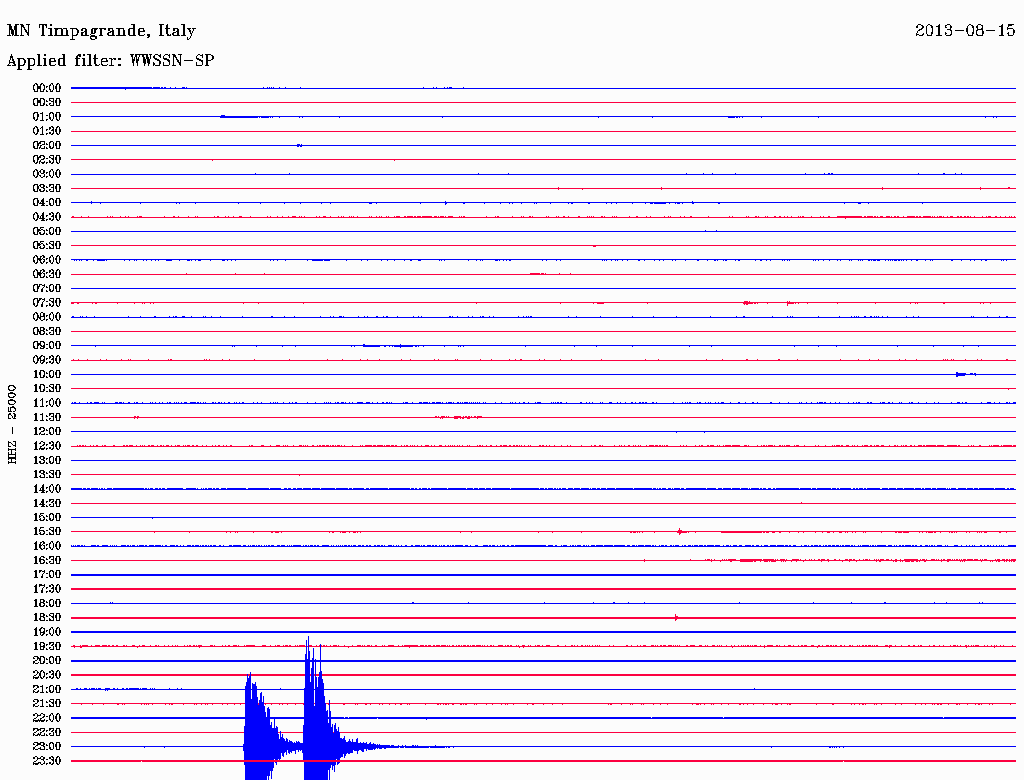Image resolution: width=1024 pixels, height=780 pixels.
Task: Click the red noise burst on 11:30 trace
Action: (x=458, y=417)
